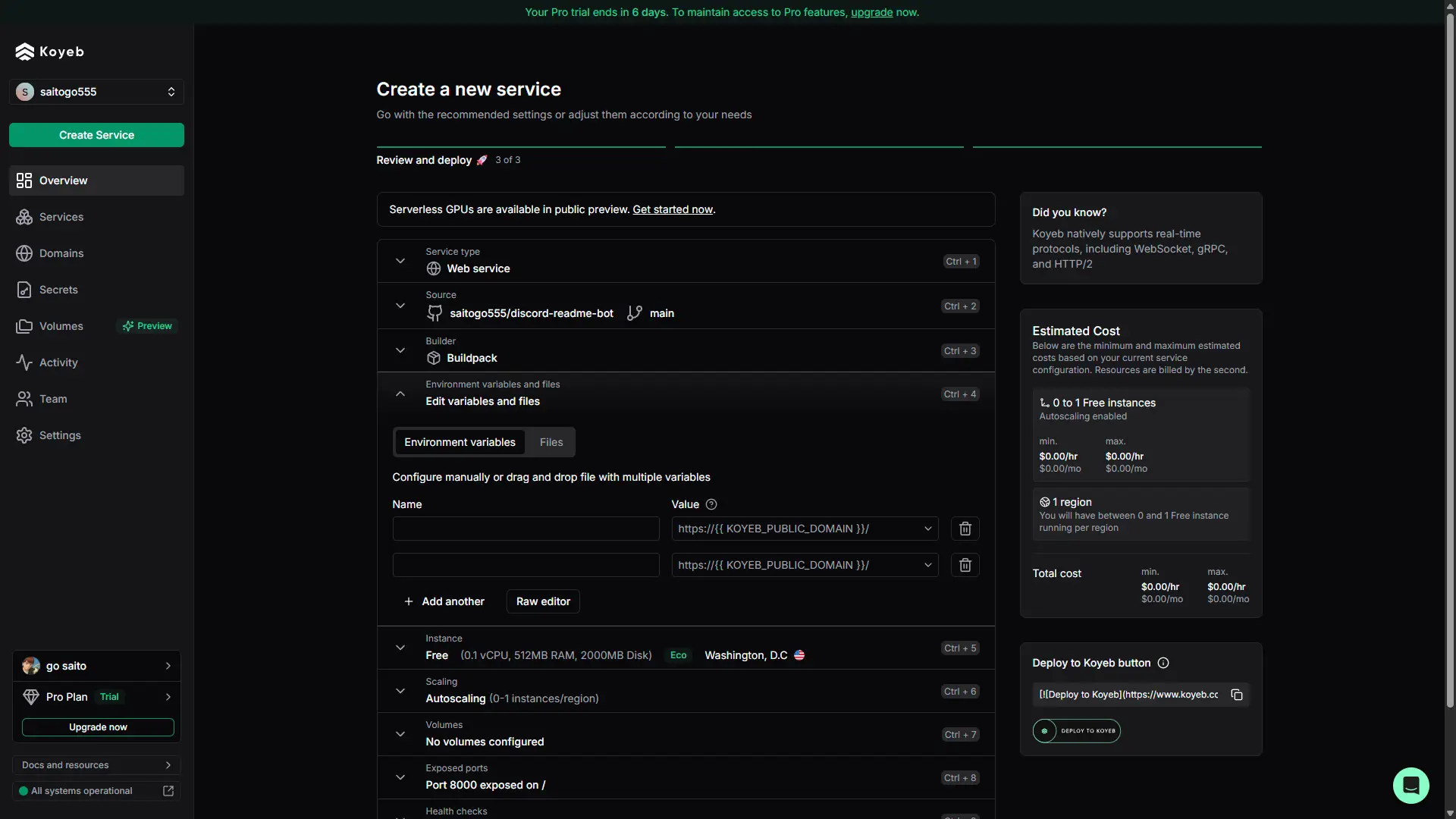Click the Deploy to Koyeb button preview

[1076, 731]
